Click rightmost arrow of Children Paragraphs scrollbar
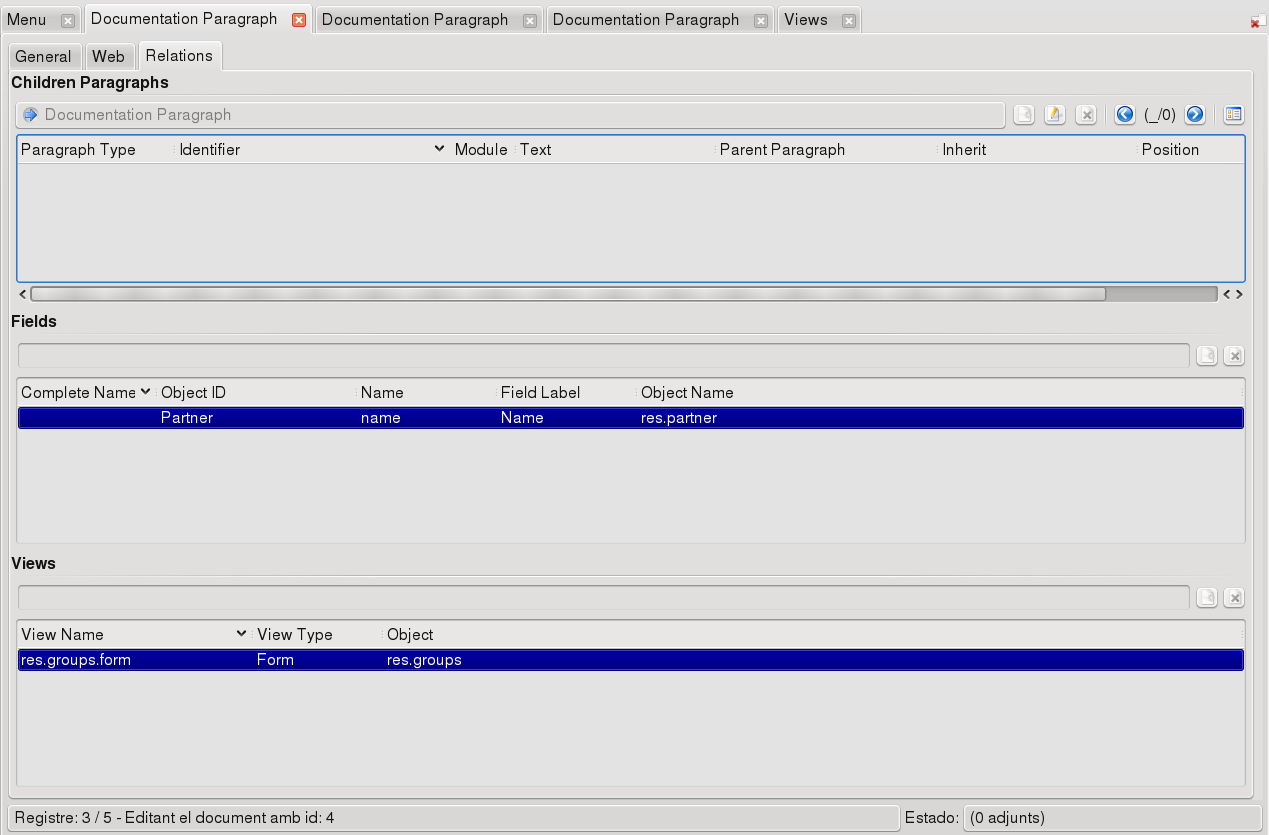Viewport: 1269px width, 835px height. click(x=1240, y=294)
